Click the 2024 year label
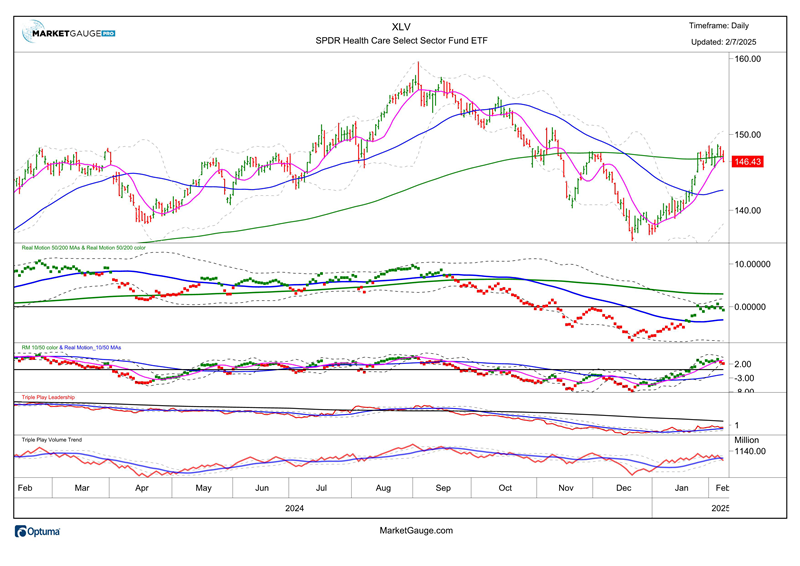 [294, 508]
